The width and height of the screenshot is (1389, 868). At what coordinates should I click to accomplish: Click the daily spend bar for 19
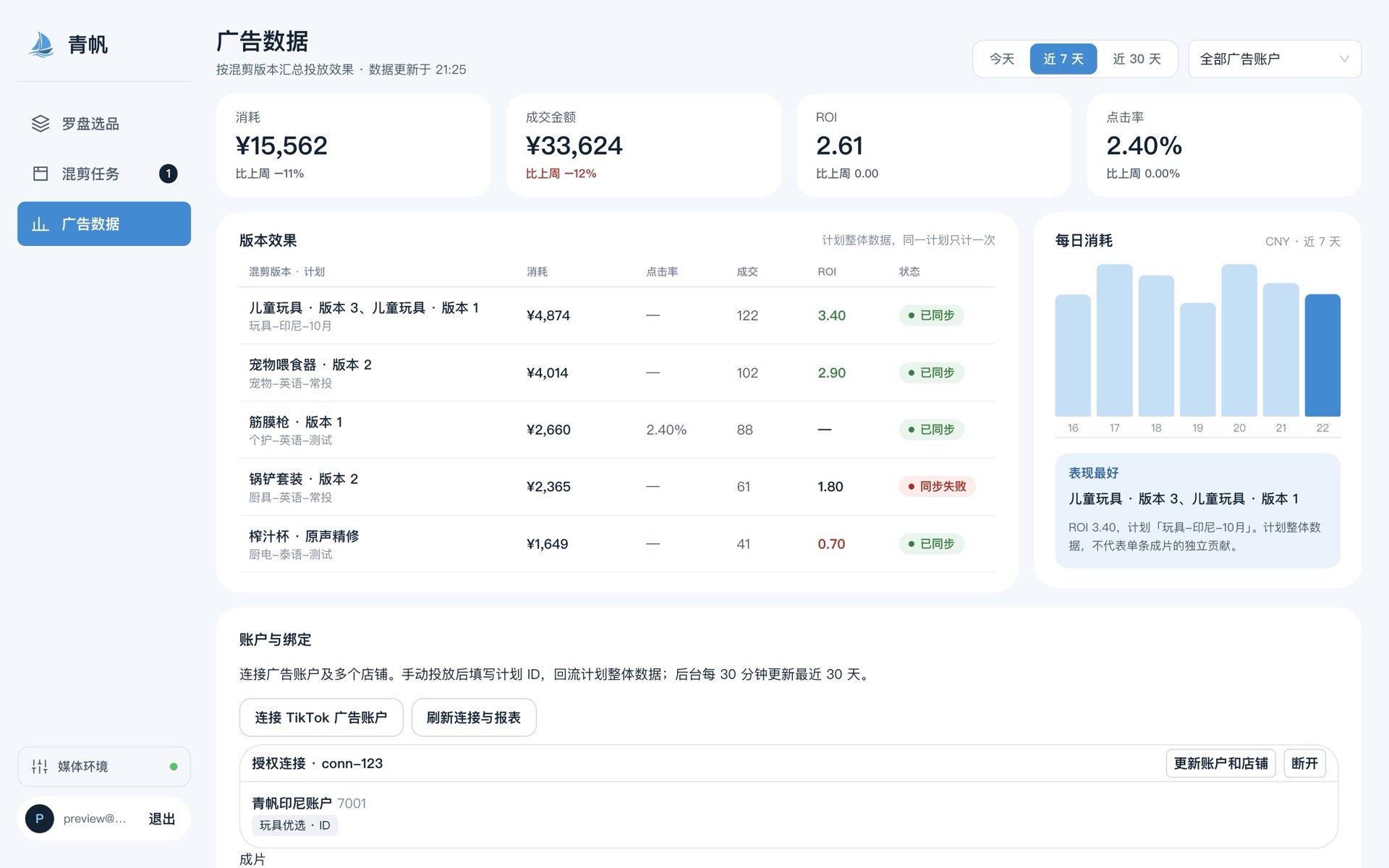pyautogui.click(x=1198, y=359)
